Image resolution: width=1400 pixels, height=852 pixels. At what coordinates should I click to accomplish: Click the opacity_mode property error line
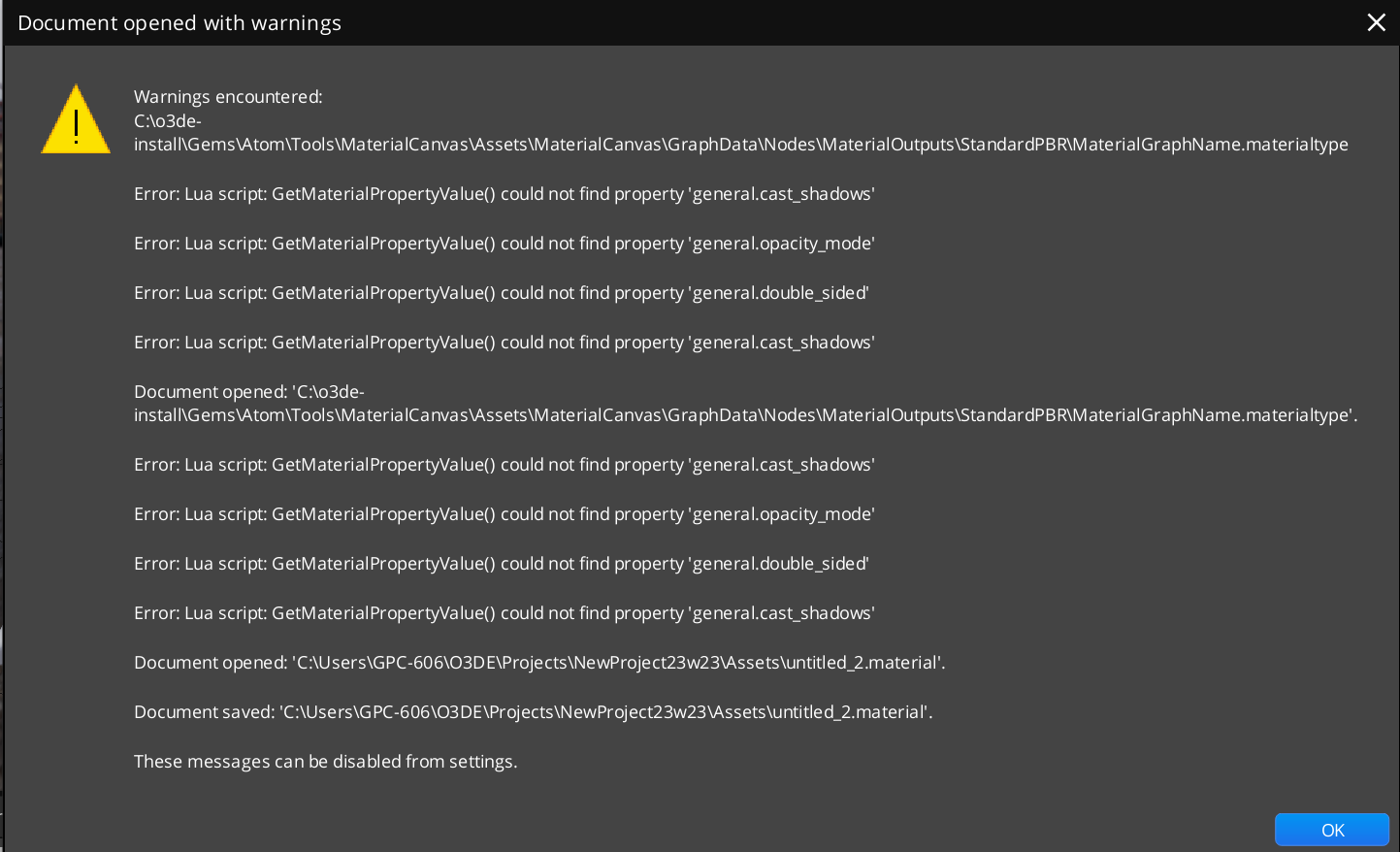504,243
